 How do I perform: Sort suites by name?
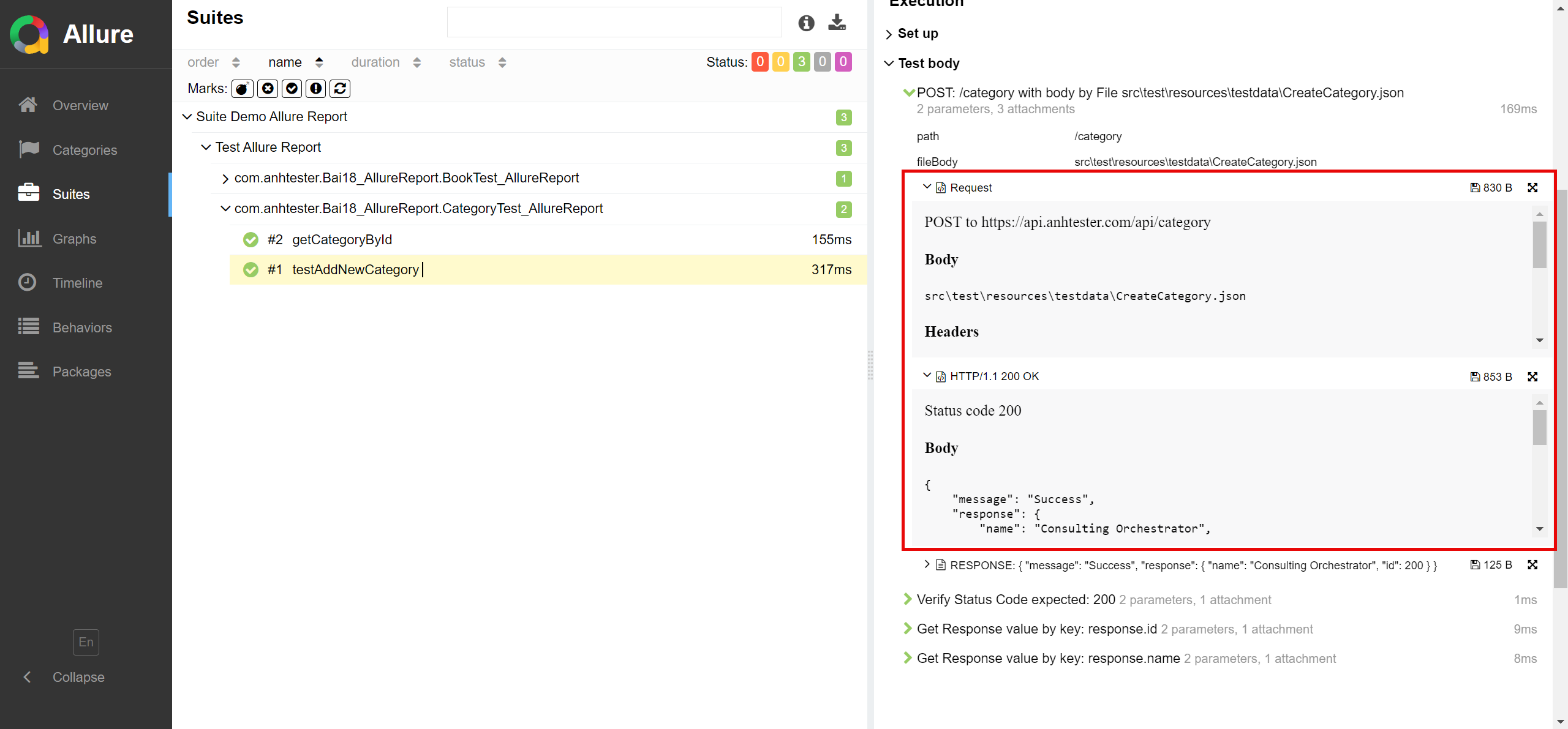296,62
